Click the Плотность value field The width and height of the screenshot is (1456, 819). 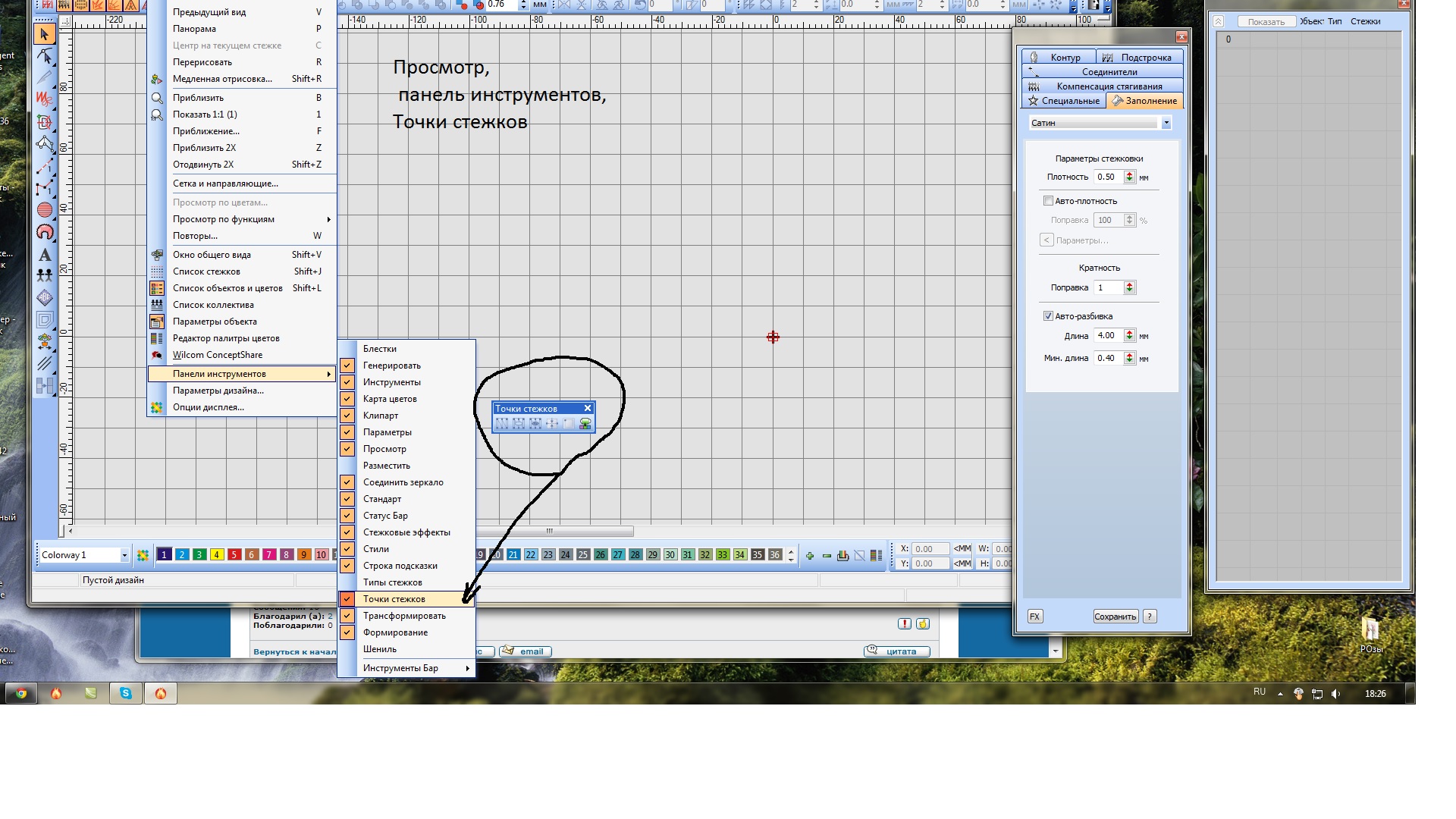coord(1107,177)
